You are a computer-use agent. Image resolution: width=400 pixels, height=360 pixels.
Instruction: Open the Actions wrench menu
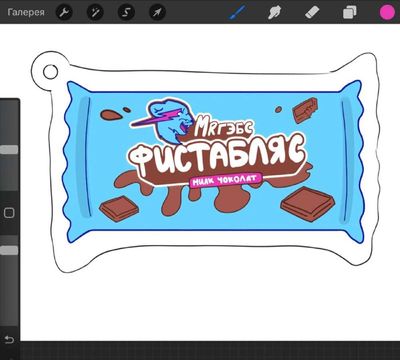pos(64,13)
